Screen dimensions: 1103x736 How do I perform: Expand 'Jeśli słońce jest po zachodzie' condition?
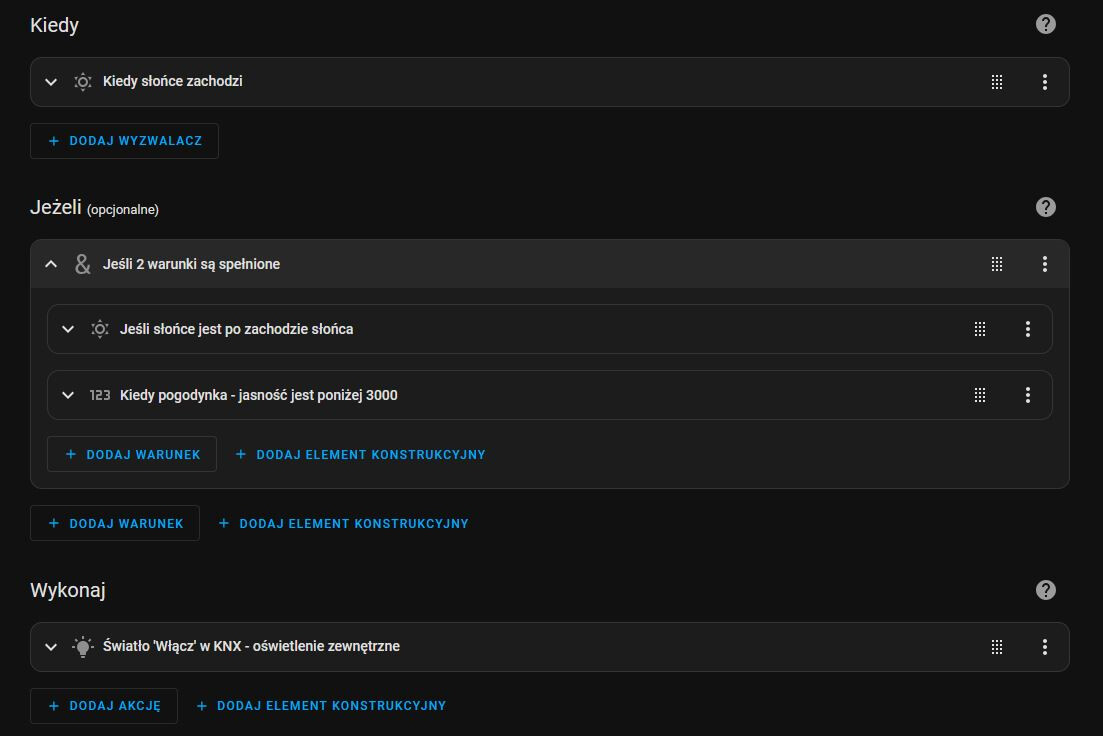tap(68, 329)
